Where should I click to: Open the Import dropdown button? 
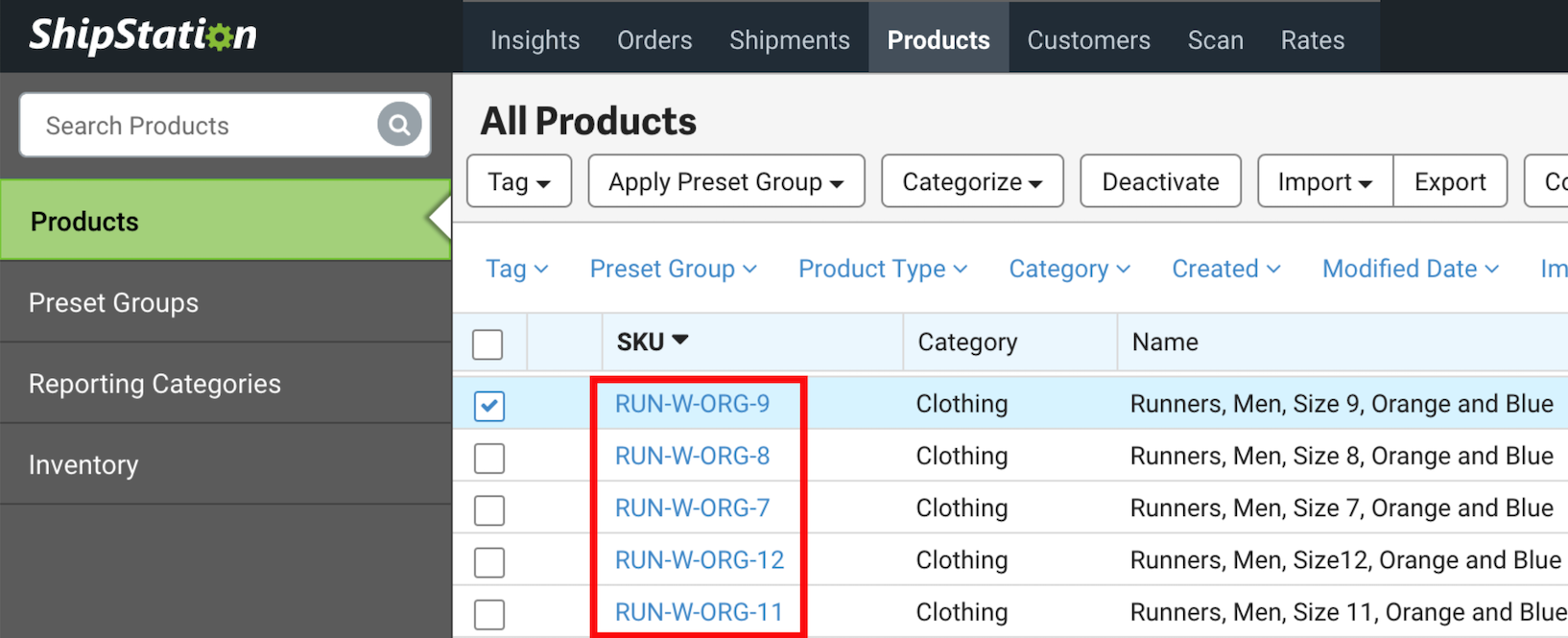coord(1324,181)
